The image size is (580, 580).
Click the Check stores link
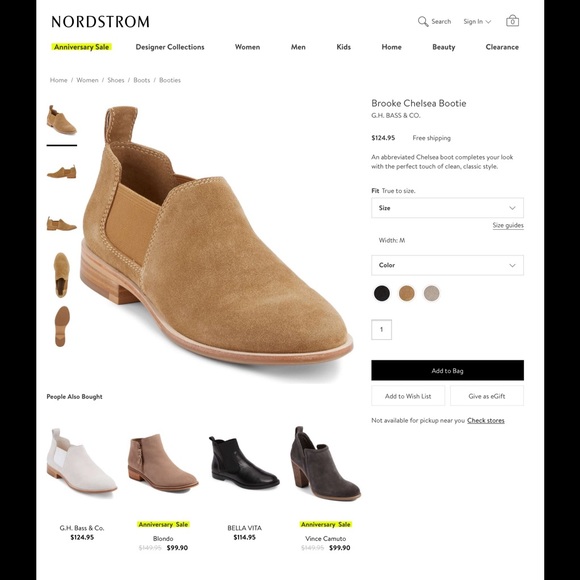[x=486, y=421]
